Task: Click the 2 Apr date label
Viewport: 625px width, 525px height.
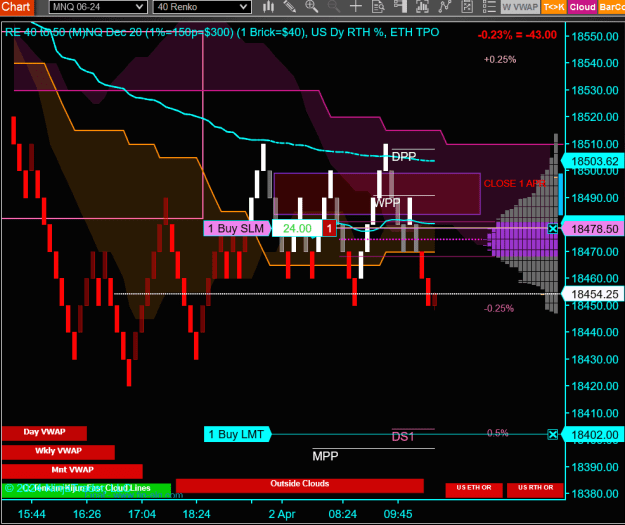Action: 282,514
